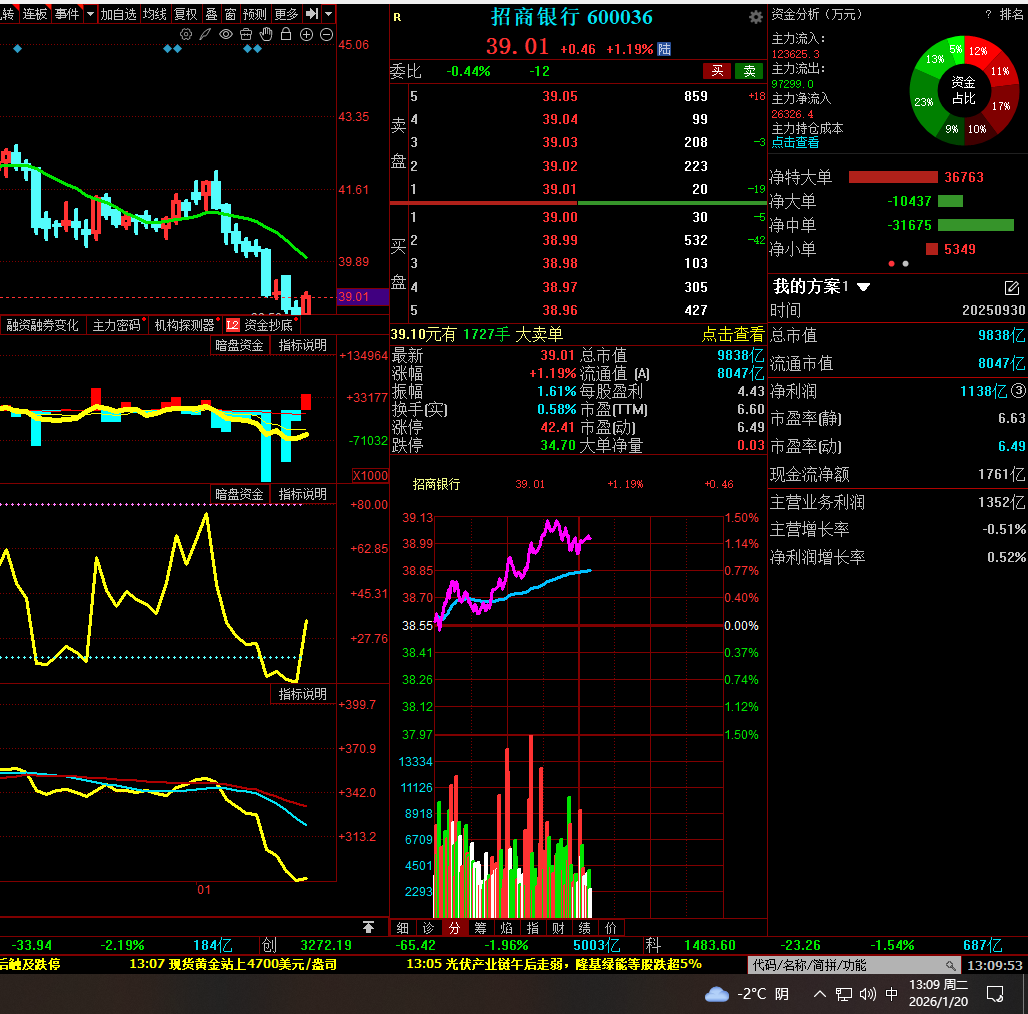Toggle the eye visibility icon above the chart
The image size is (1028, 1014).
coord(226,34)
